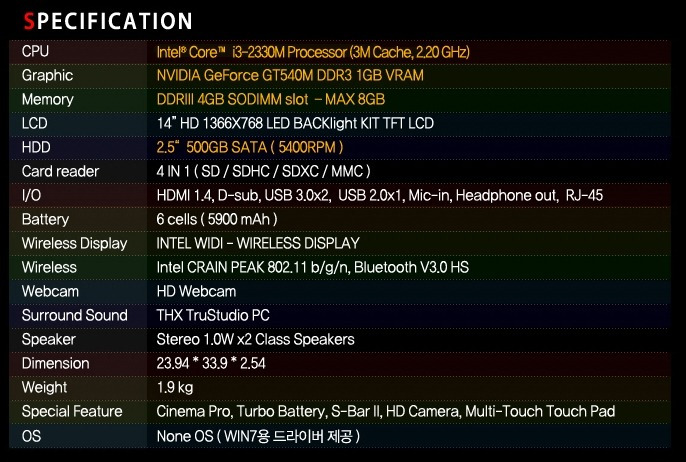Click NVIDIA GeForce GT540M DDR3 1GB VRAM

pyautogui.click(x=290, y=75)
